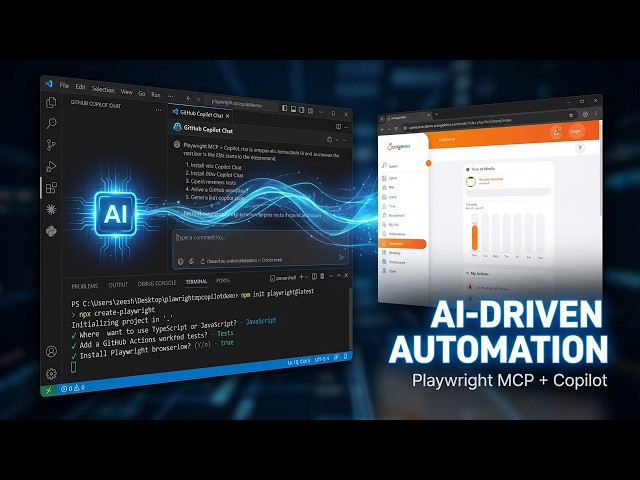Open the Selection menu in VS Code
The height and width of the screenshot is (480, 640).
103,89
